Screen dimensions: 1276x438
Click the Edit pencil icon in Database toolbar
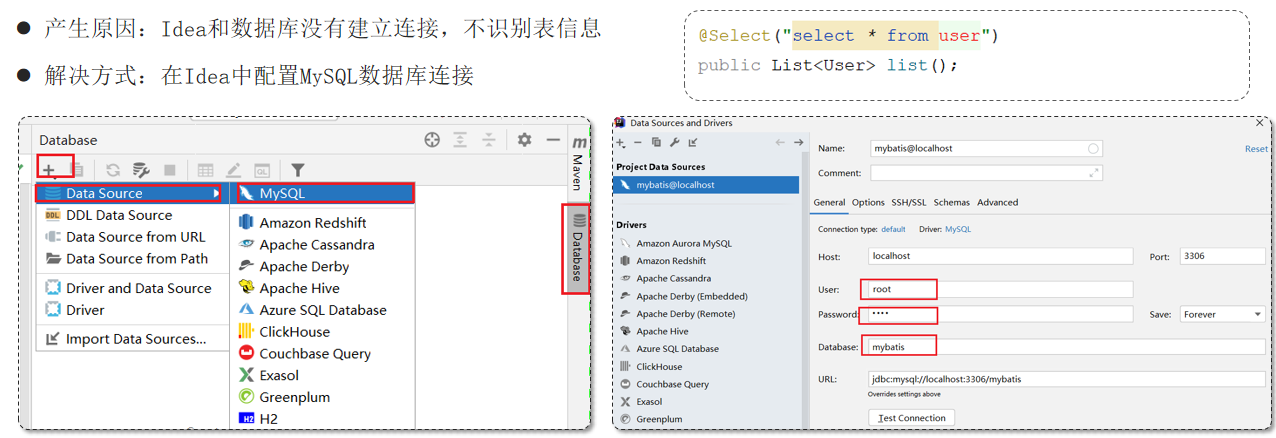click(x=233, y=170)
